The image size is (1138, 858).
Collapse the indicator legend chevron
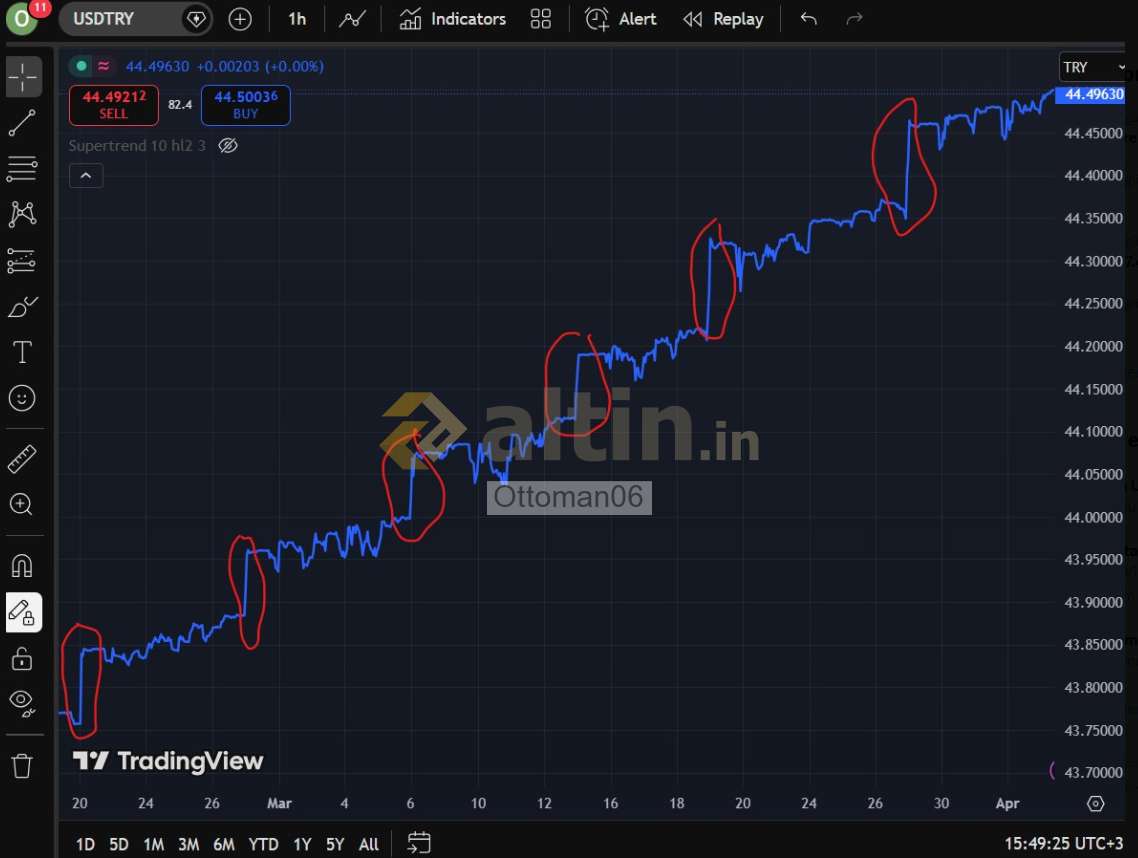[x=86, y=176]
